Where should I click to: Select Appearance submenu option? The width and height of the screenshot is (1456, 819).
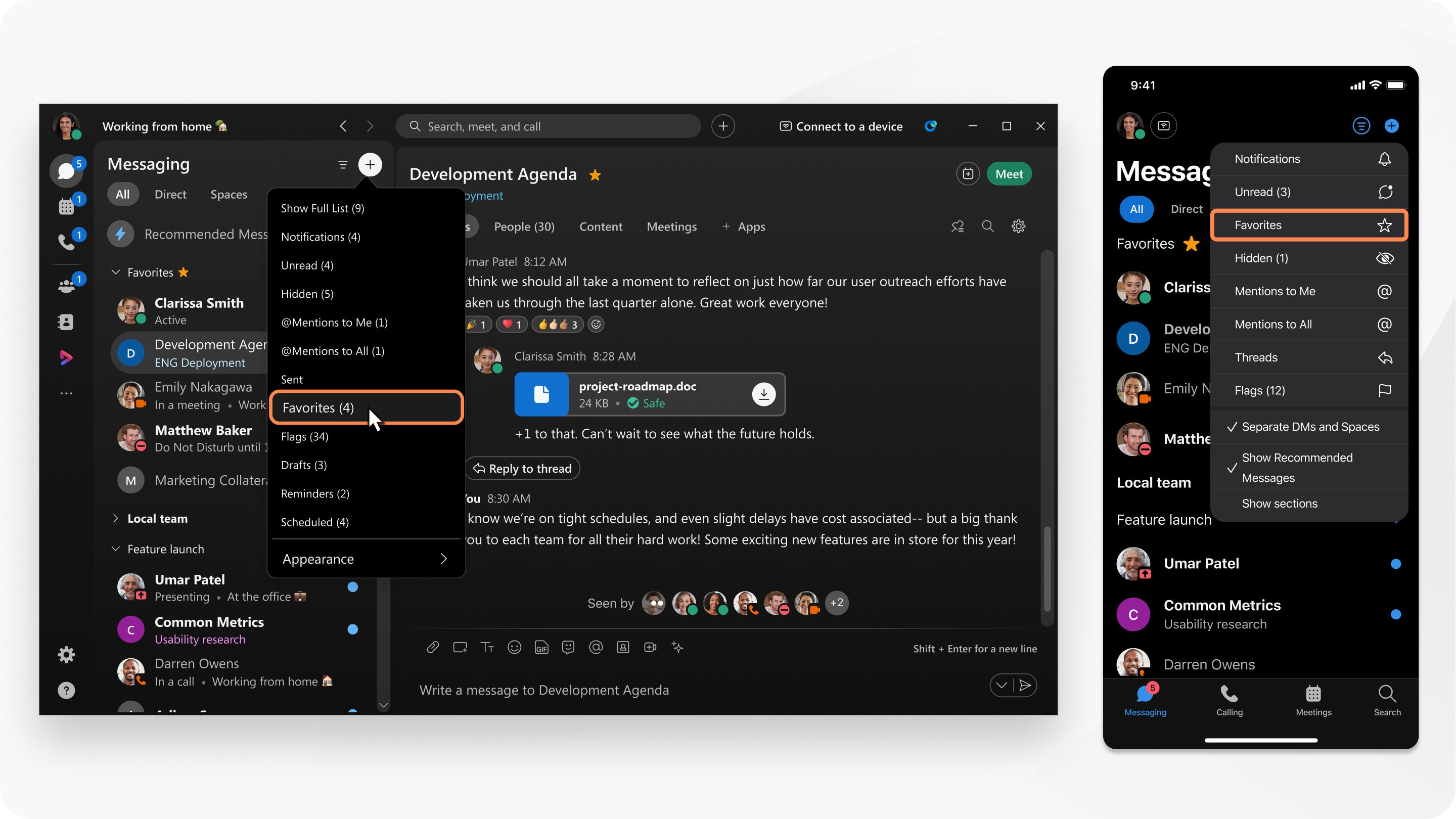[363, 558]
